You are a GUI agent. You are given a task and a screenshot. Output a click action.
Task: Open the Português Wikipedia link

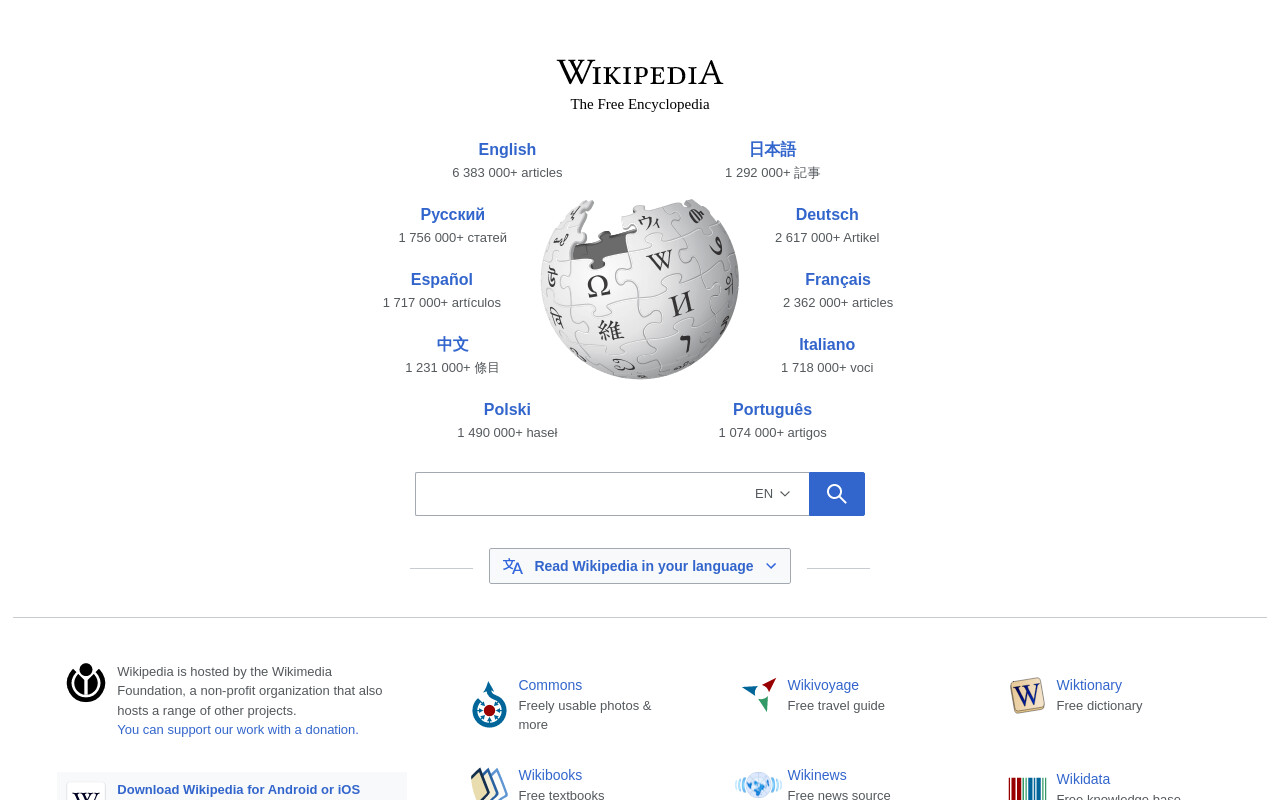(772, 410)
